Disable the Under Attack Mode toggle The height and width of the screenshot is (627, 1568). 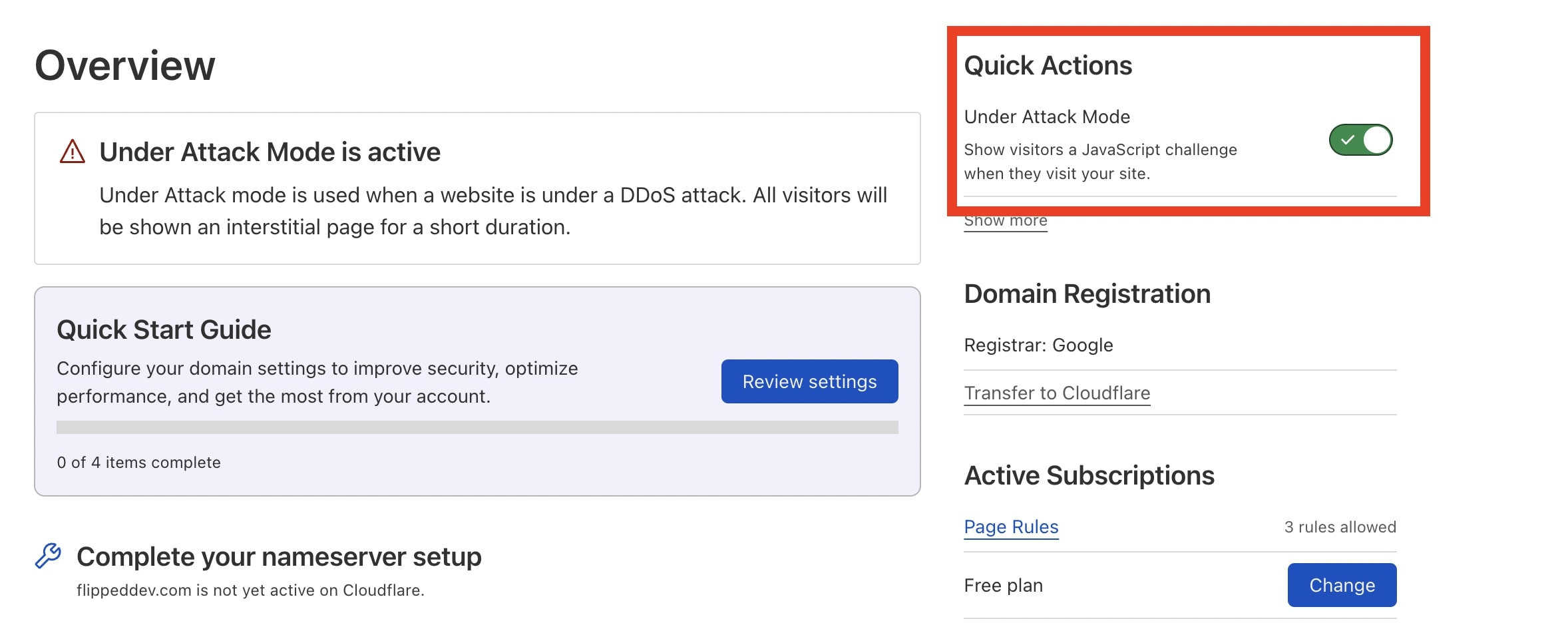coord(1360,140)
